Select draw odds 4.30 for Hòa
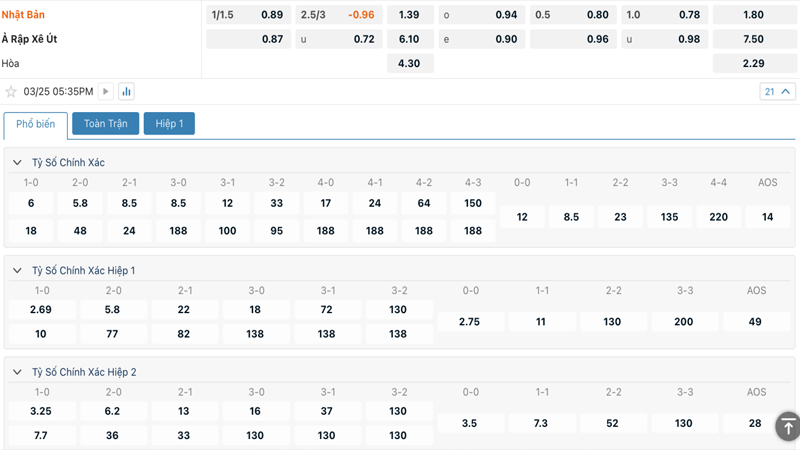This screenshot has height=450, width=800. coord(409,63)
